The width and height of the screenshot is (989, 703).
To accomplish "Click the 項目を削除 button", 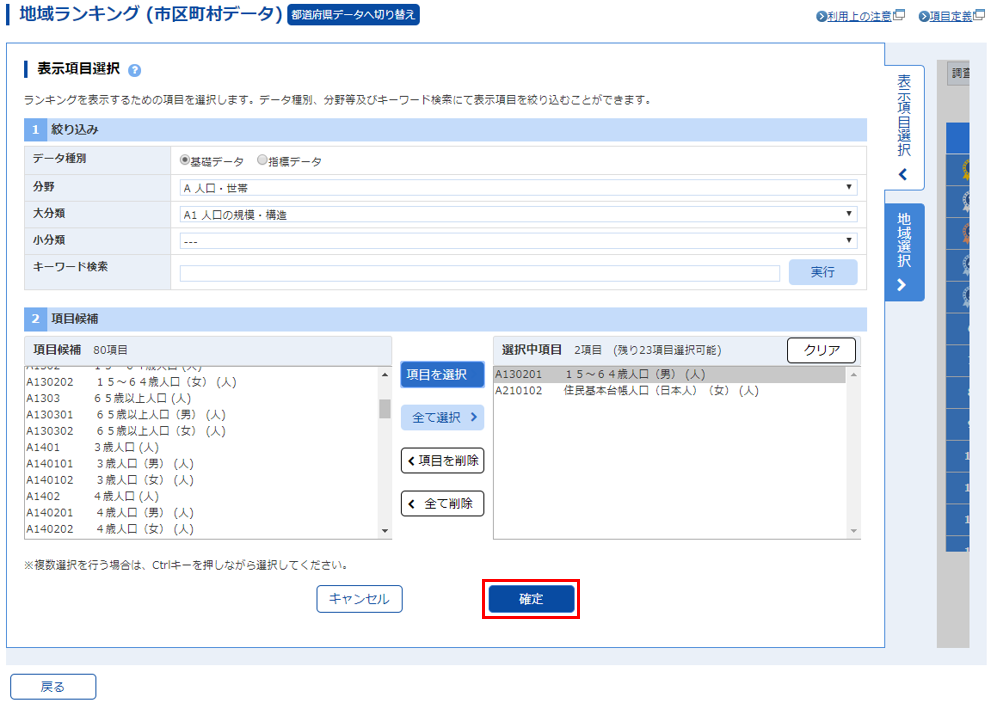I will click(x=442, y=460).
